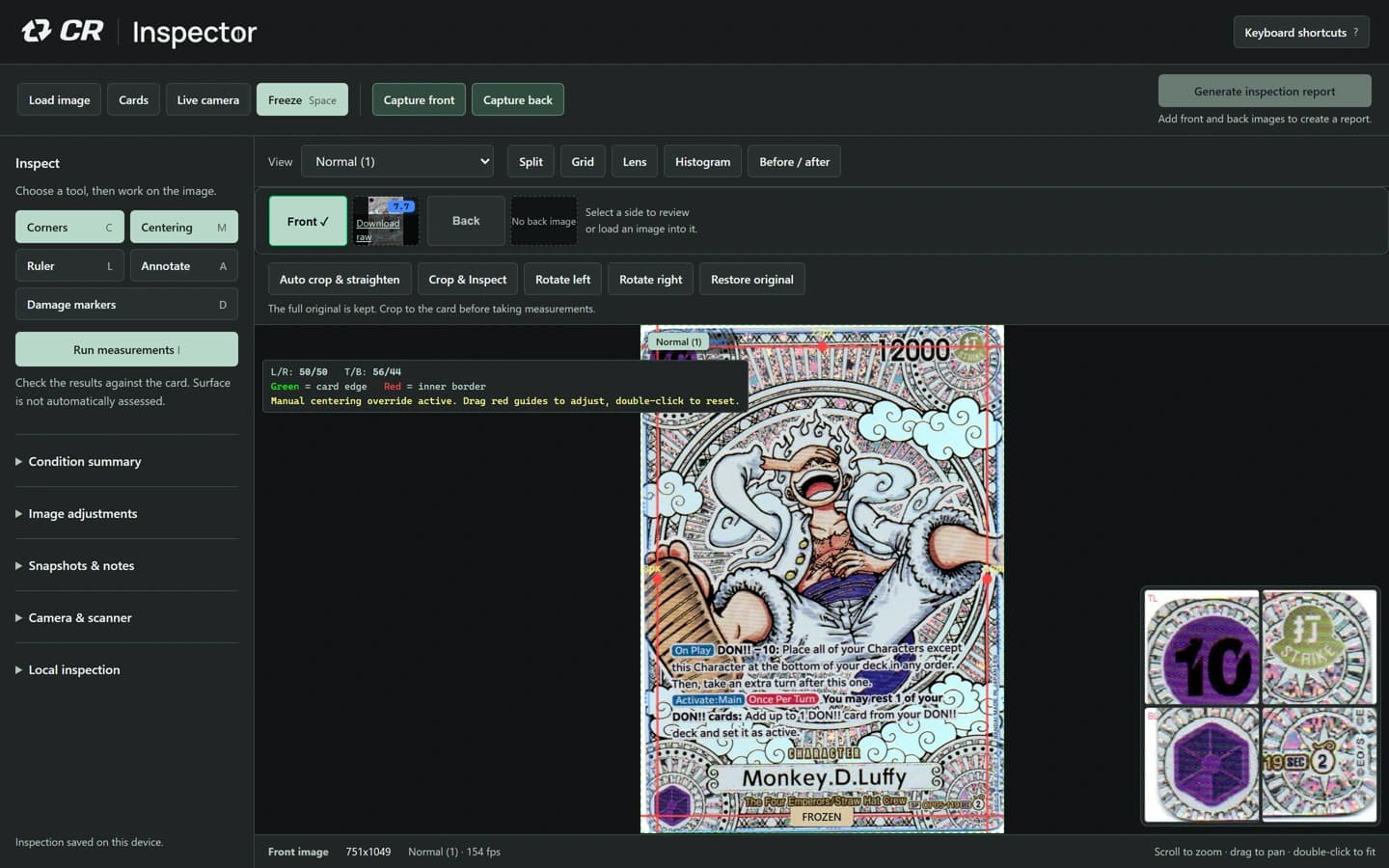Click the FROZEN badge on the card
Screen dimensions: 1389x868
pyautogui.click(x=821, y=816)
